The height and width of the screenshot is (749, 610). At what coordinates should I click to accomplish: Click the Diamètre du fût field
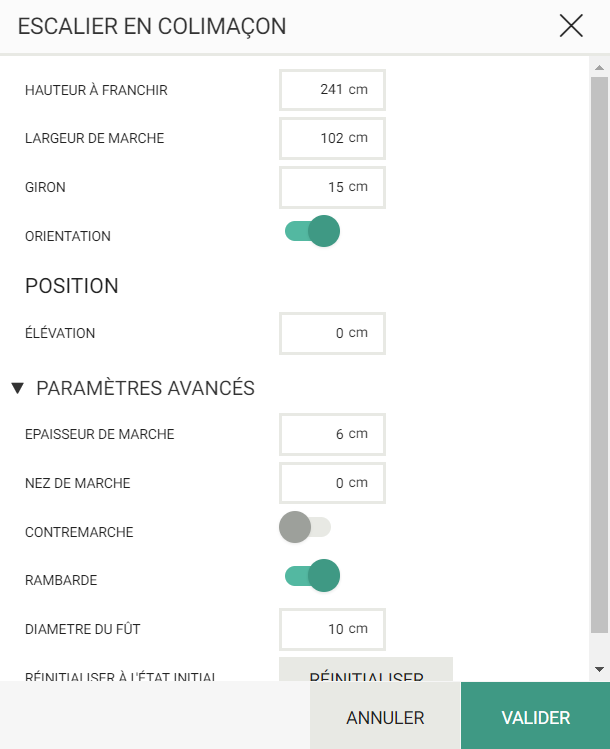[332, 630]
